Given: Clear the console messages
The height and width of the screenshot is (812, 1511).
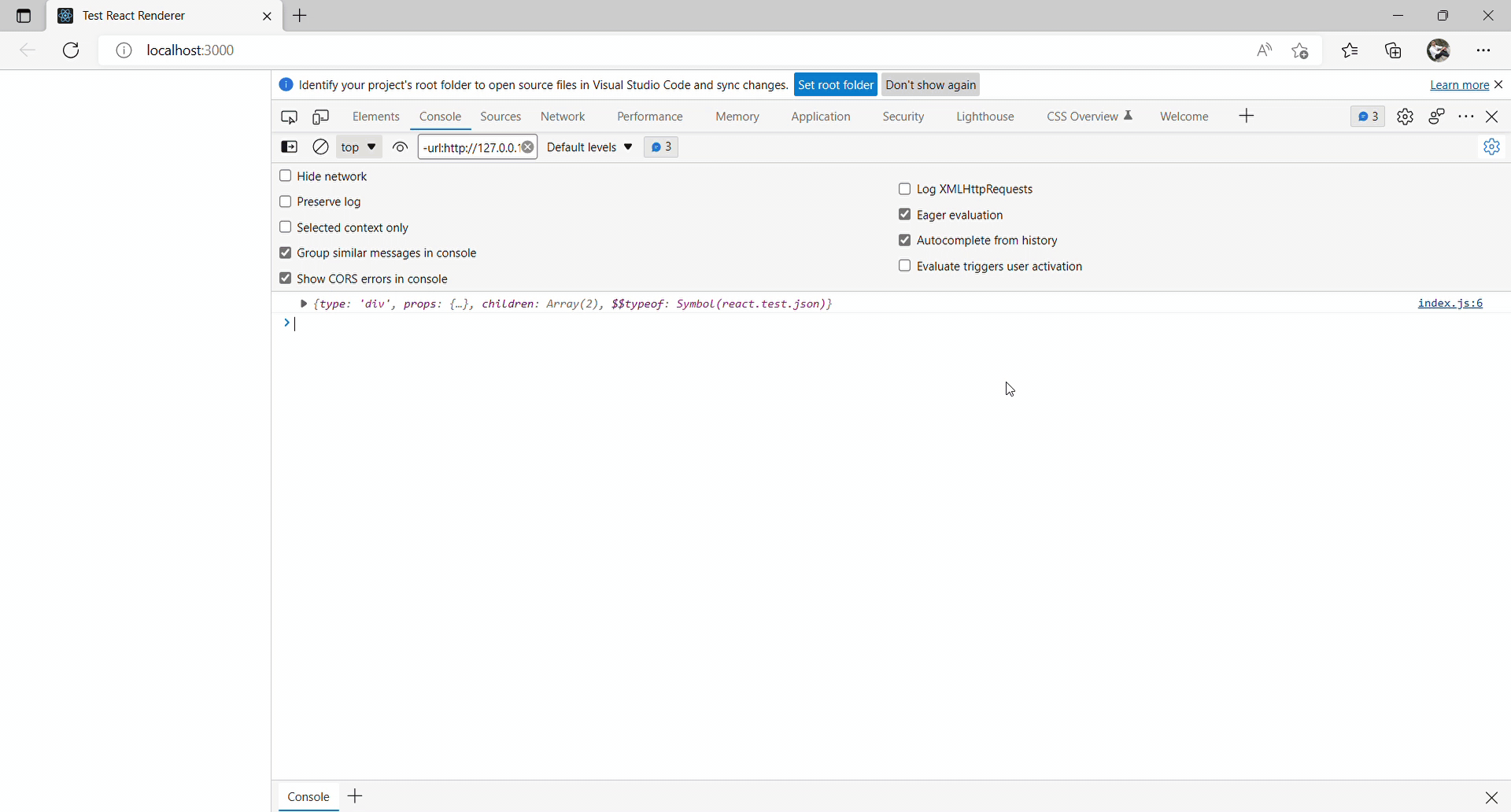Looking at the screenshot, I should tap(320, 147).
